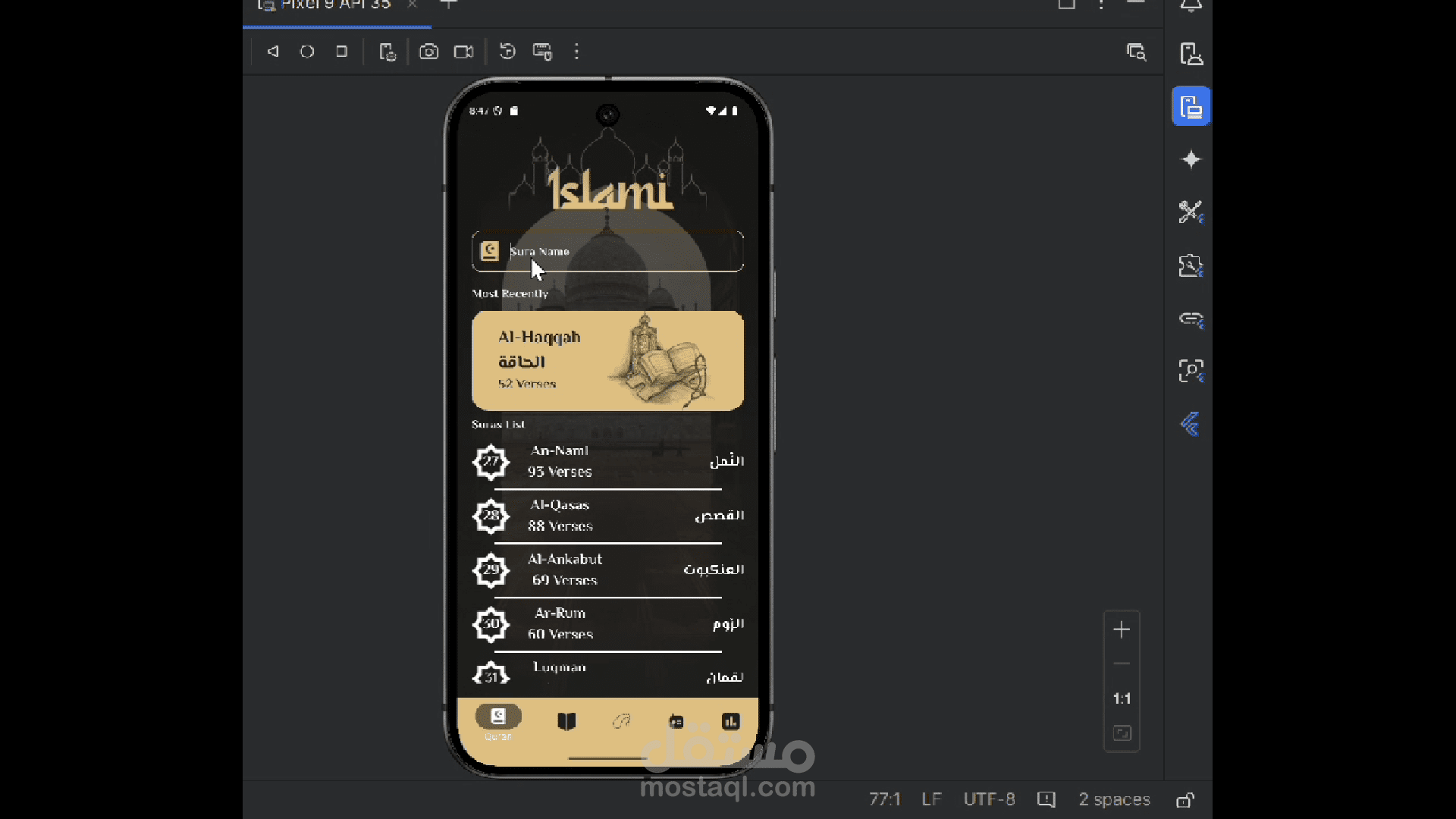Open the device mirroring layout icon at right
Screen dimensions: 1456x819
1136,52
